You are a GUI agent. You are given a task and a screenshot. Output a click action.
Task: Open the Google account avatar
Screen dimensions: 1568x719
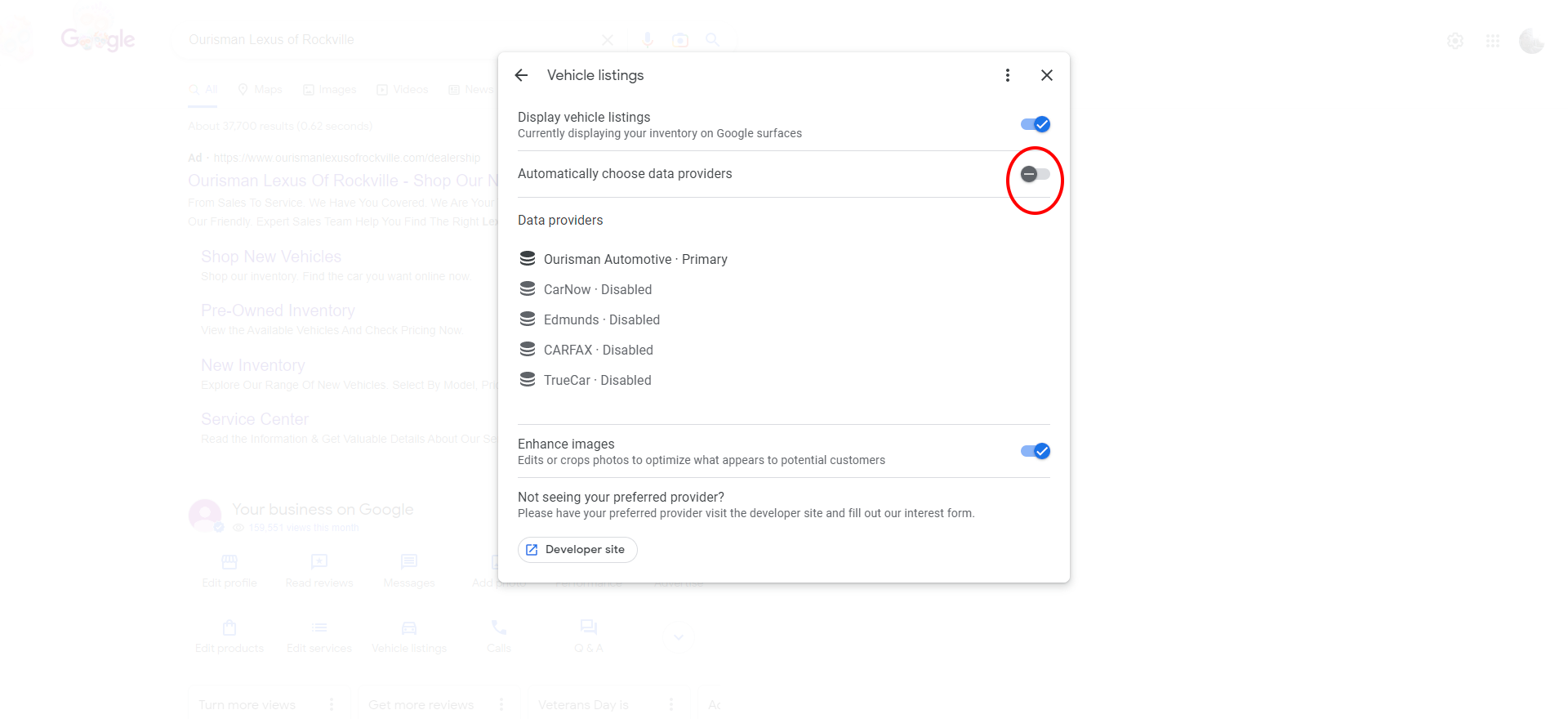[x=1531, y=41]
